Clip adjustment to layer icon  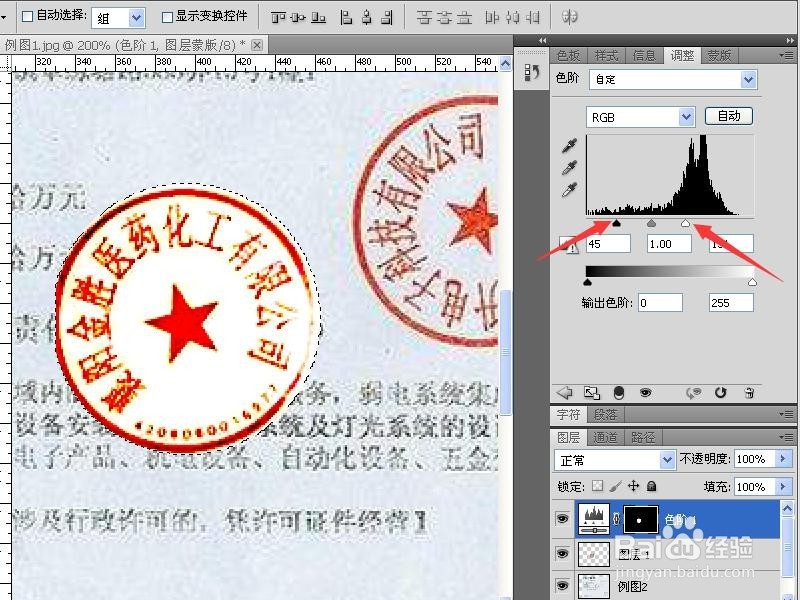[x=619, y=392]
